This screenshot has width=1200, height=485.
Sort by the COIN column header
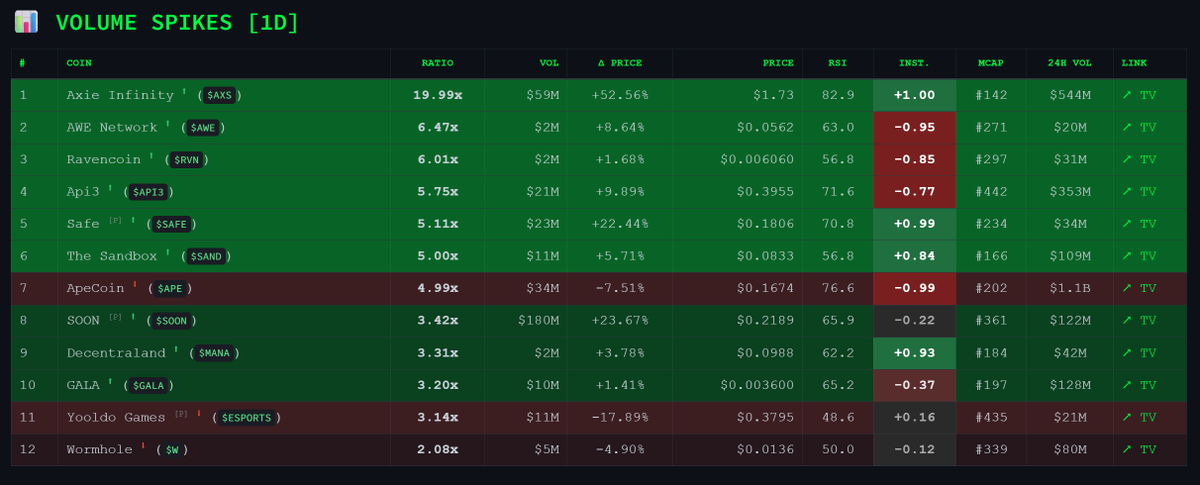79,63
